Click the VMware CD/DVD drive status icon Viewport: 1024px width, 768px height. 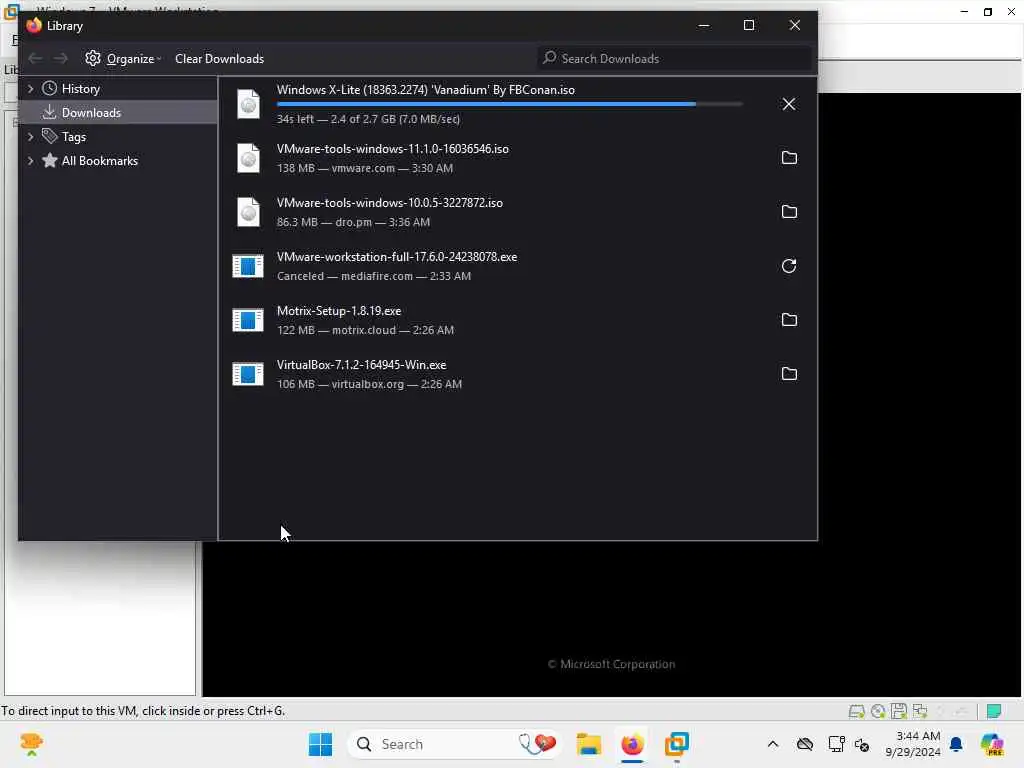[x=878, y=711]
